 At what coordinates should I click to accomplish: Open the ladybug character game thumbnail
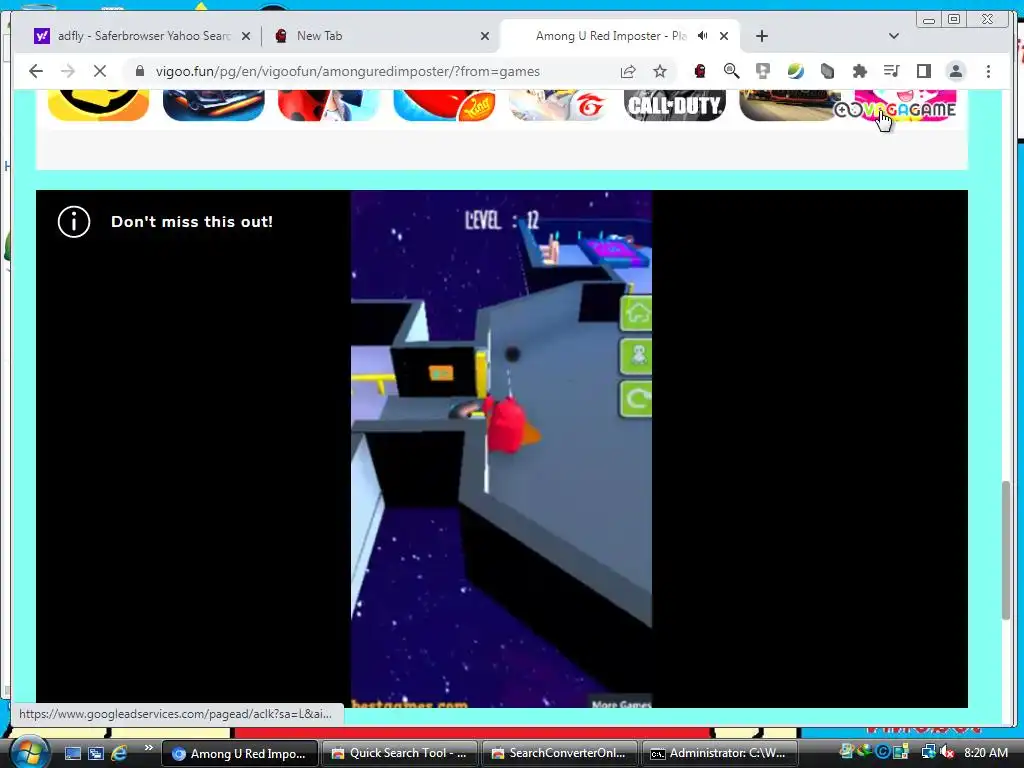click(x=328, y=106)
